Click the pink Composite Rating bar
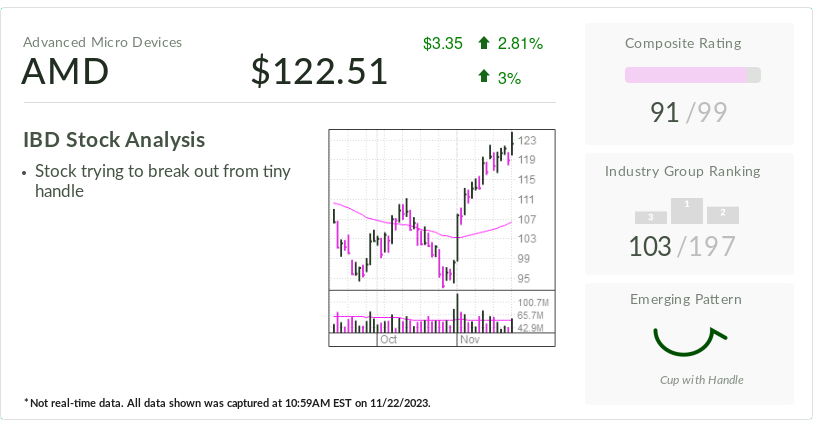 point(692,75)
